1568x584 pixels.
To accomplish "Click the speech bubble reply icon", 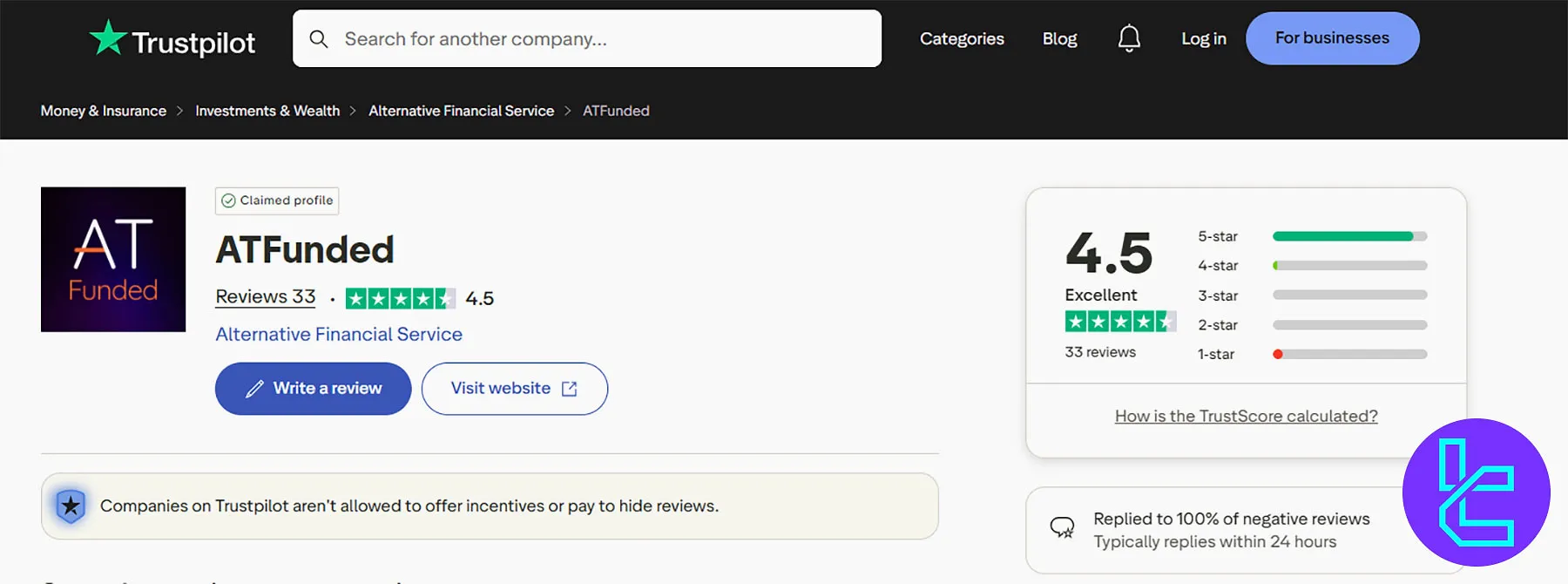I will [x=1062, y=528].
